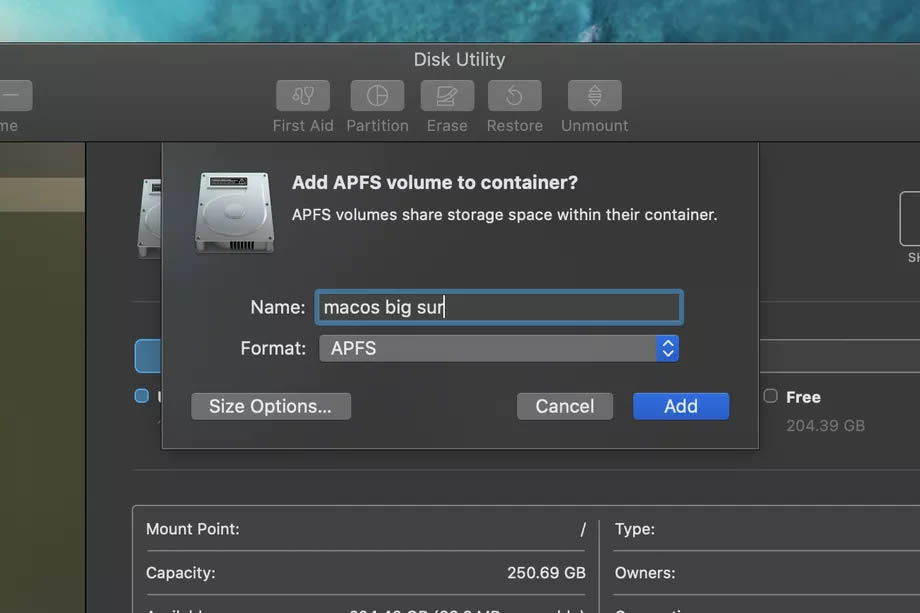
Task: Cancel adding the APFS volume
Action: click(564, 406)
